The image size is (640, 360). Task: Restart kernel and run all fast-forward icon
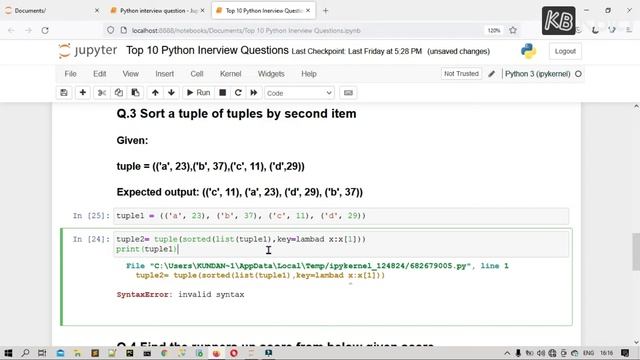pos(253,93)
